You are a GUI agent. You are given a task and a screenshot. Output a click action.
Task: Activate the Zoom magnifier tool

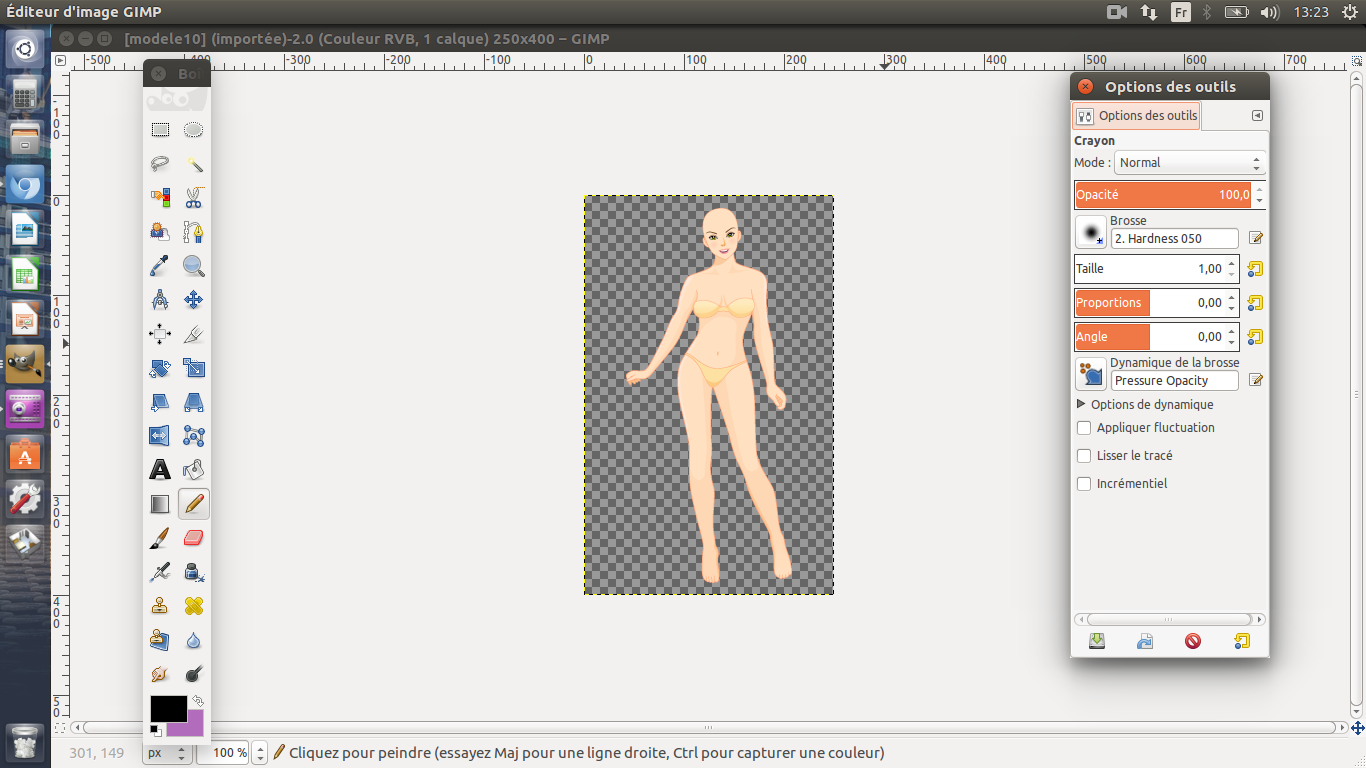pos(194,266)
